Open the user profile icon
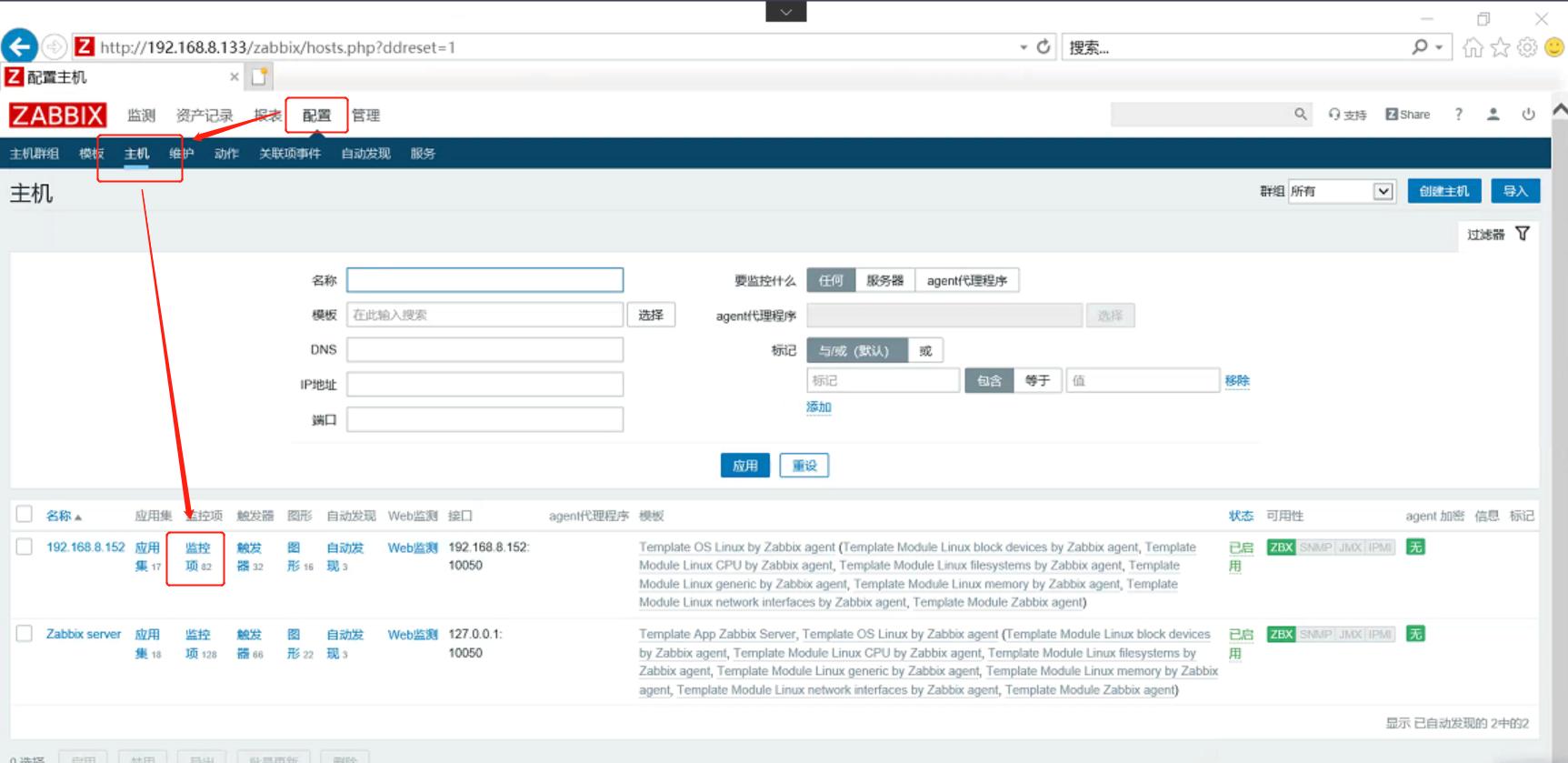The image size is (1568, 763). (1493, 114)
